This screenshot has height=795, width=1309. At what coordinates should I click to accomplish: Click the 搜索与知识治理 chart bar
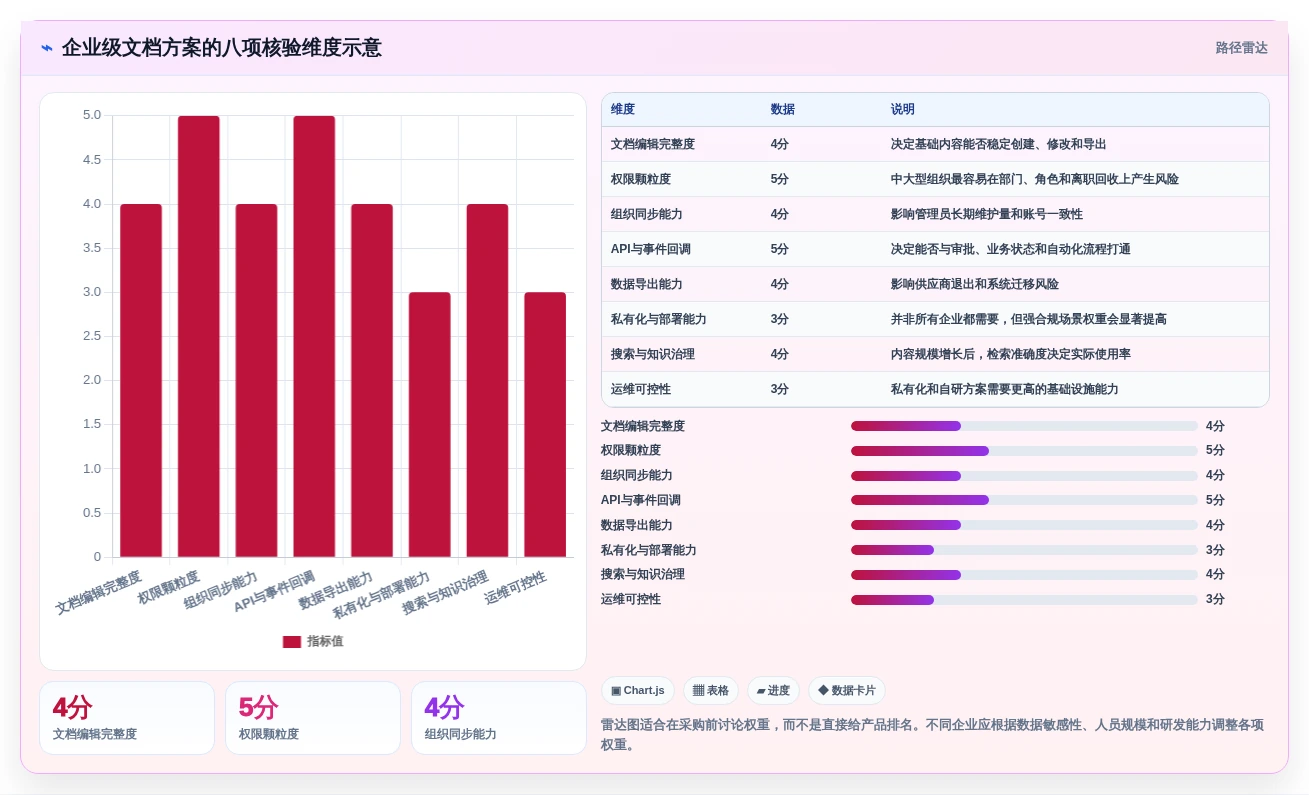click(x=487, y=381)
